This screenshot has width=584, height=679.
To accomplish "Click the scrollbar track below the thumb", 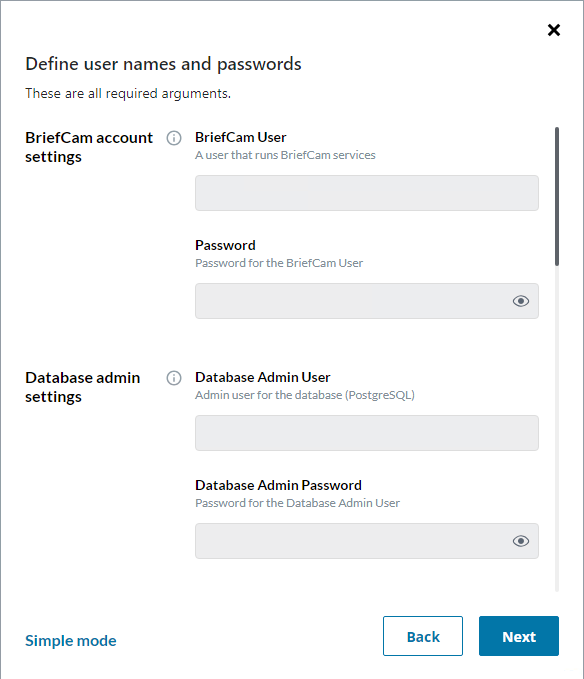I will (557, 429).
